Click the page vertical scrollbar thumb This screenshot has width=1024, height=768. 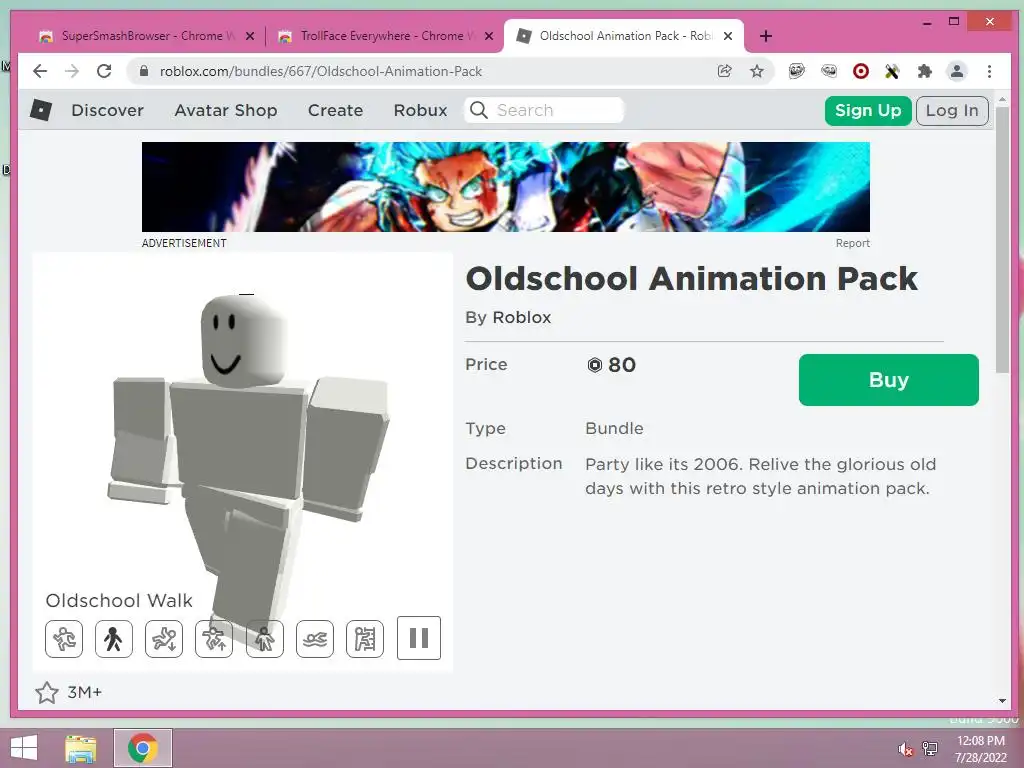pos(1002,242)
